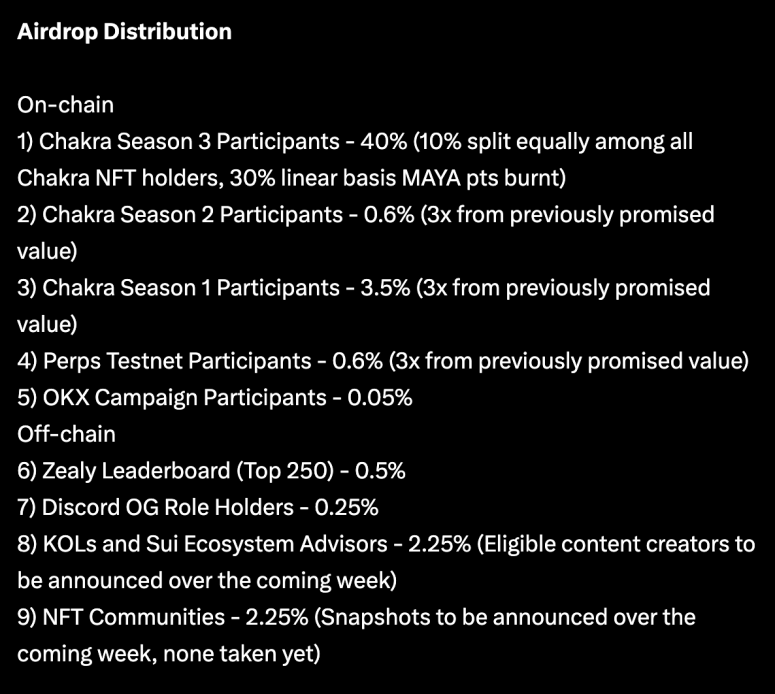
Task: Click the OKX Campaign Participants line
Action: pyautogui.click(x=215, y=398)
